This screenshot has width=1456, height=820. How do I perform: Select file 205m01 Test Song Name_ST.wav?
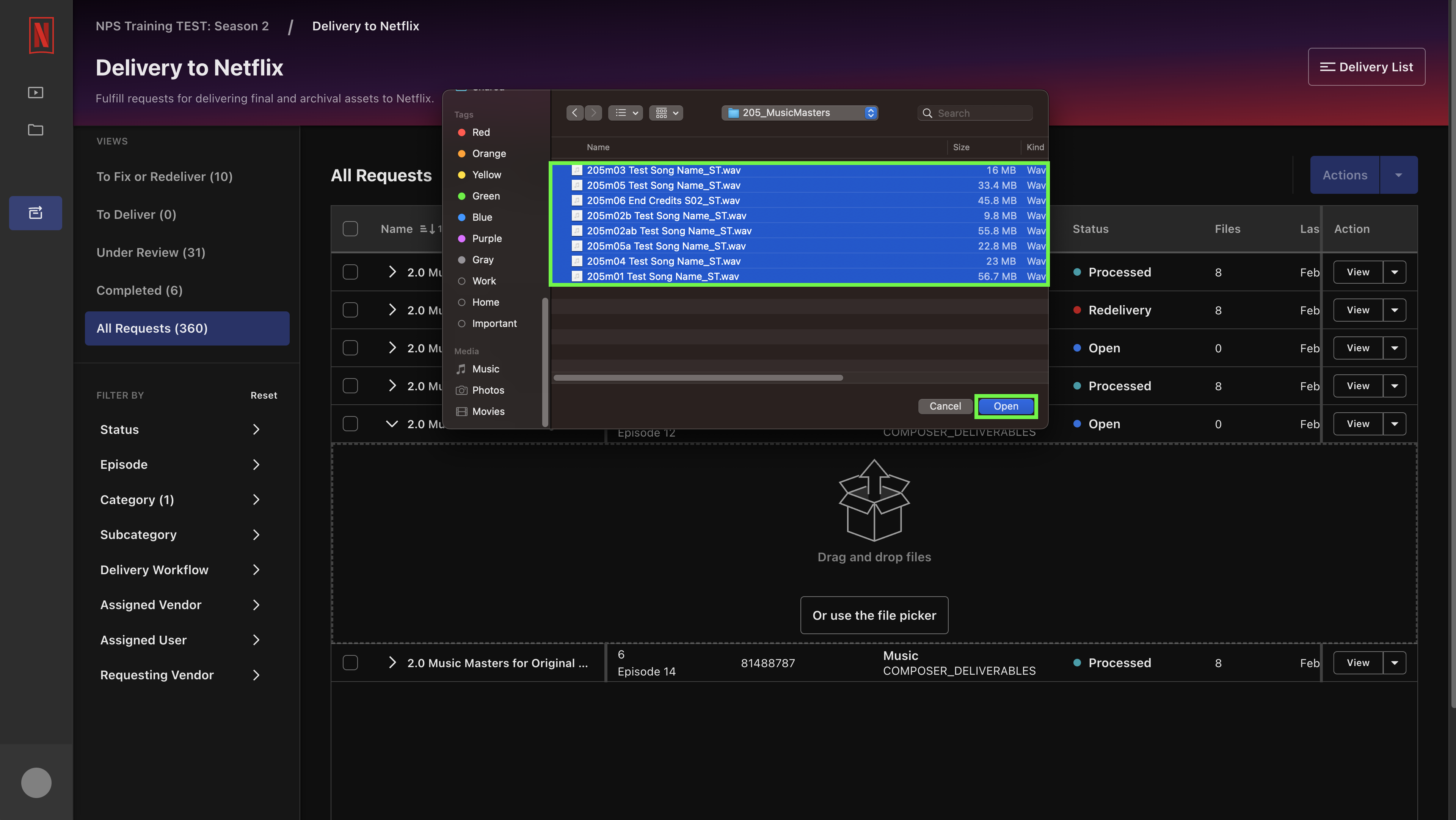tap(799, 276)
